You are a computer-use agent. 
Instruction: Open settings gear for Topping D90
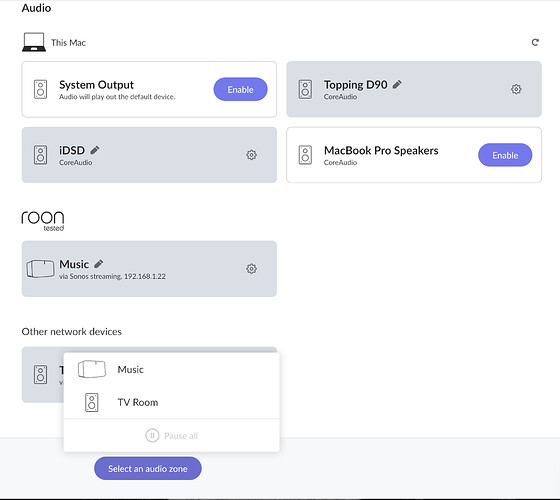pyautogui.click(x=516, y=89)
